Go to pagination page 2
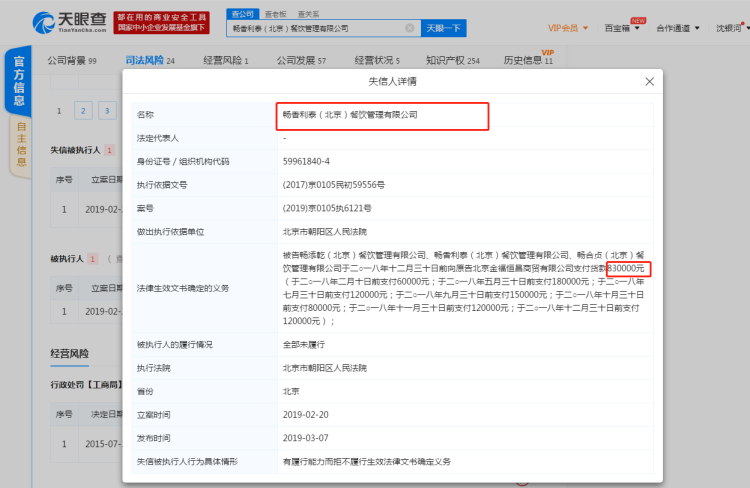 83,111
